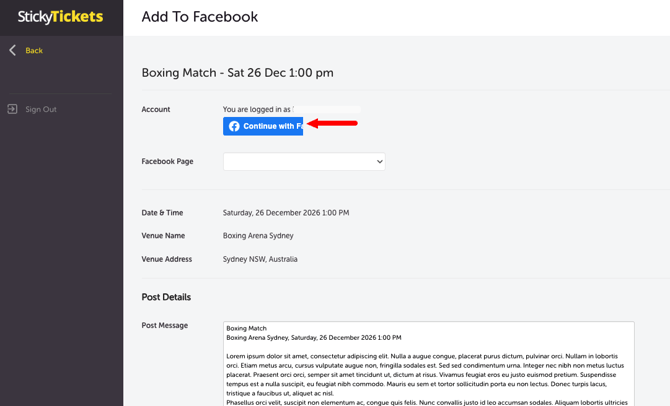
Task: Click the StickyTickets logo
Action: pos(60,17)
